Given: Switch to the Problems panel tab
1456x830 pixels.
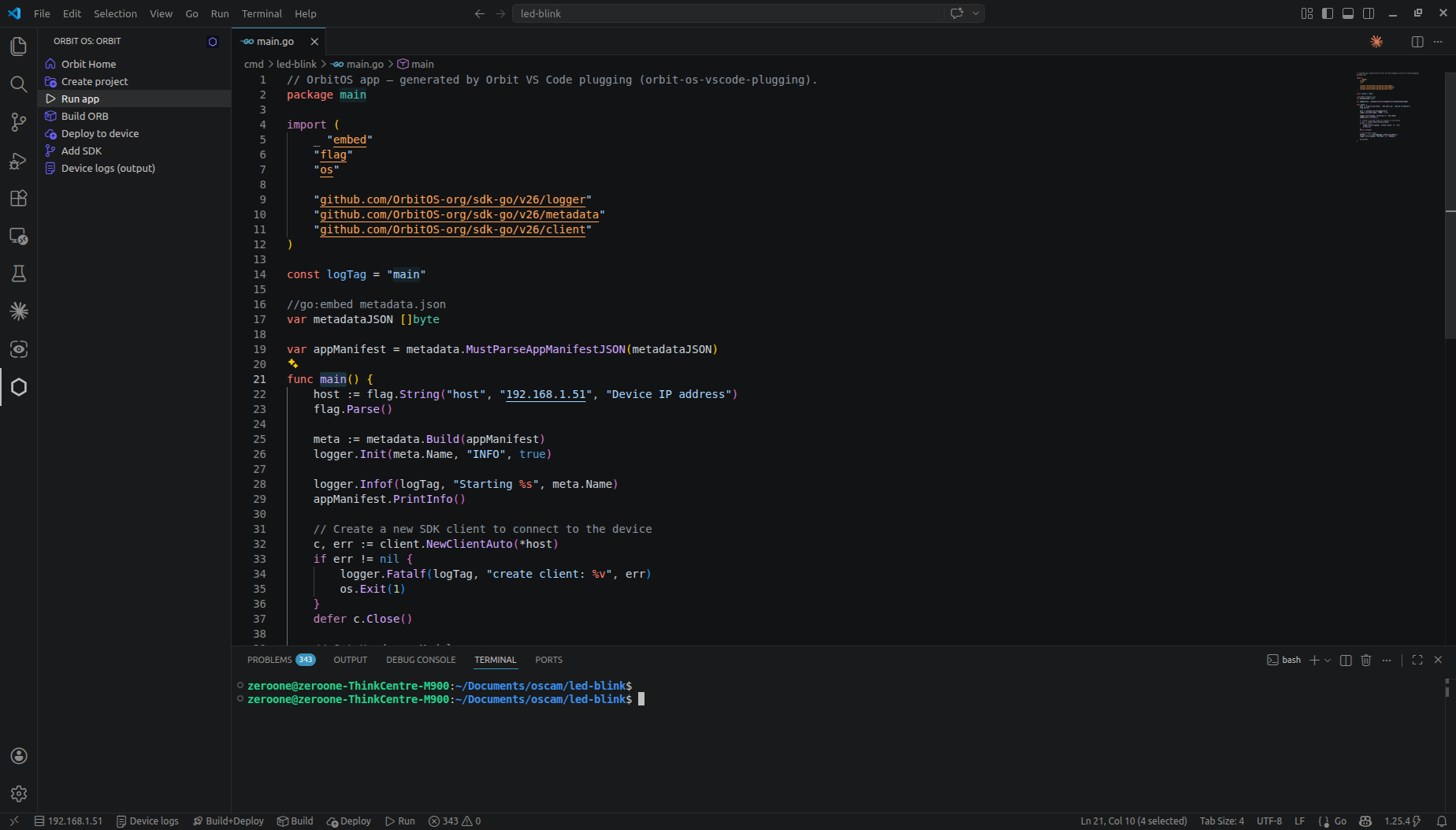Looking at the screenshot, I should tap(281, 660).
